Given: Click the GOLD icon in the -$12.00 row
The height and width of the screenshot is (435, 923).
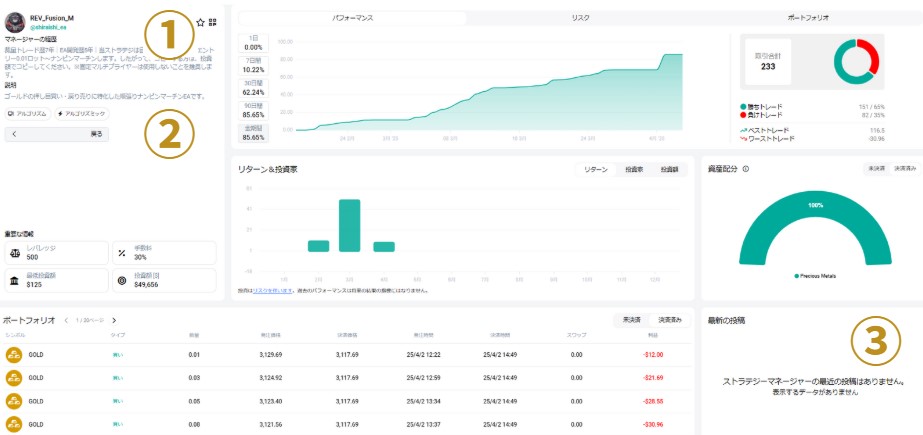Looking at the screenshot, I should click(14, 355).
